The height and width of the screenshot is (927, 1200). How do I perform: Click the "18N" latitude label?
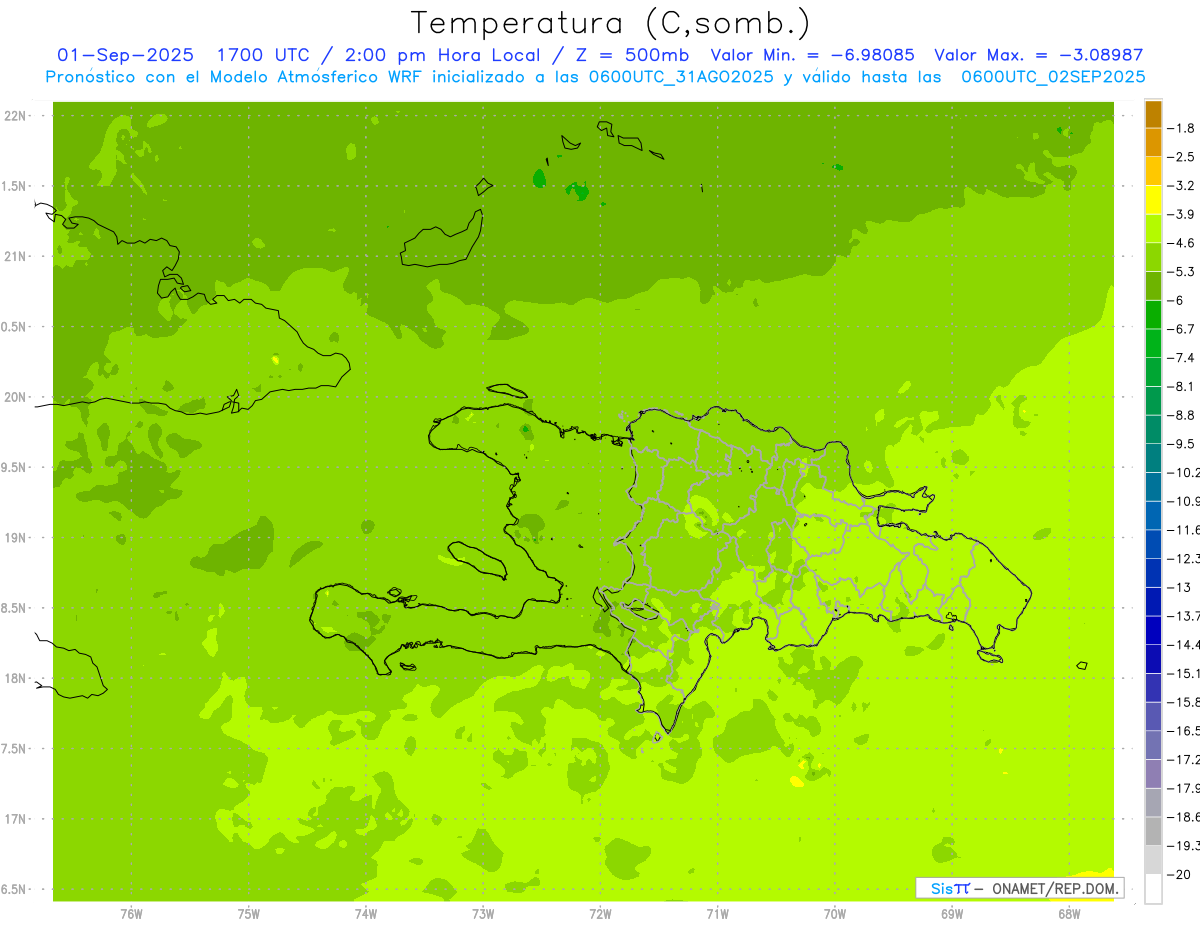click(x=17, y=679)
